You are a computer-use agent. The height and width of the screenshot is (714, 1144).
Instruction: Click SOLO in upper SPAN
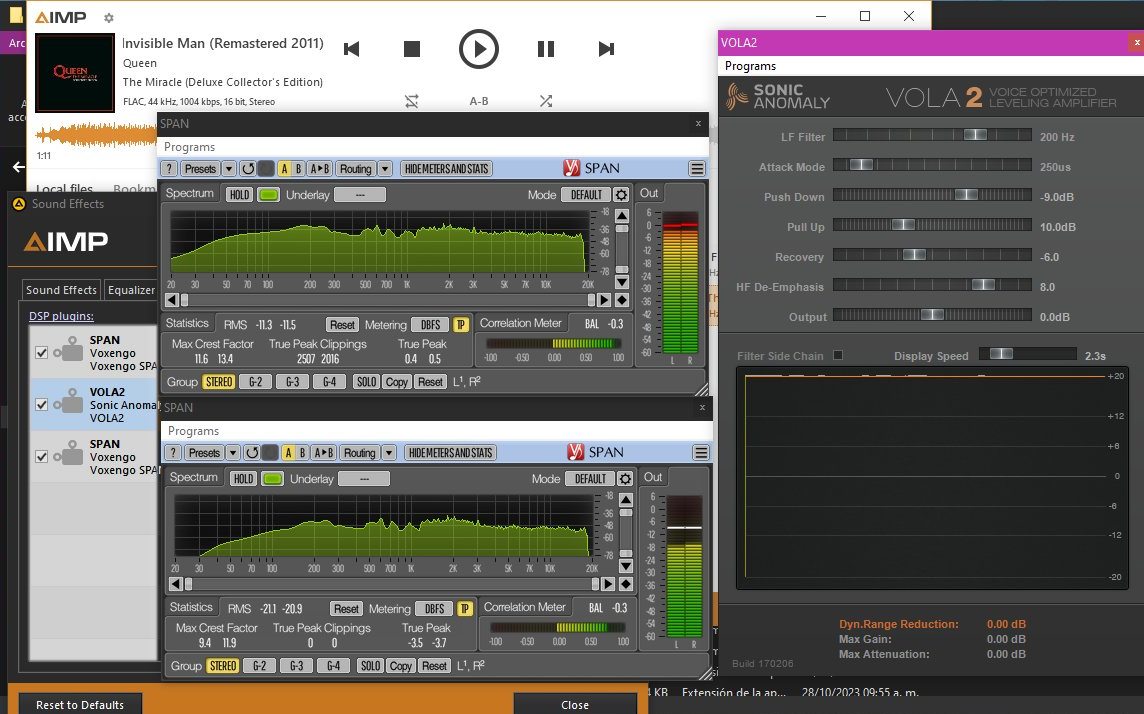point(366,382)
